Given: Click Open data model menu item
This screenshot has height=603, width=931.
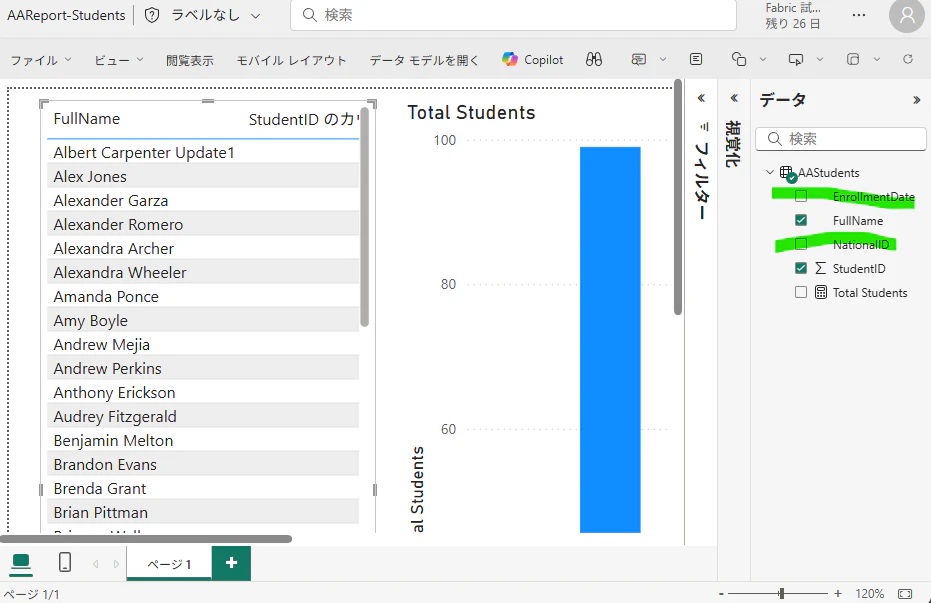Looking at the screenshot, I should (x=424, y=60).
